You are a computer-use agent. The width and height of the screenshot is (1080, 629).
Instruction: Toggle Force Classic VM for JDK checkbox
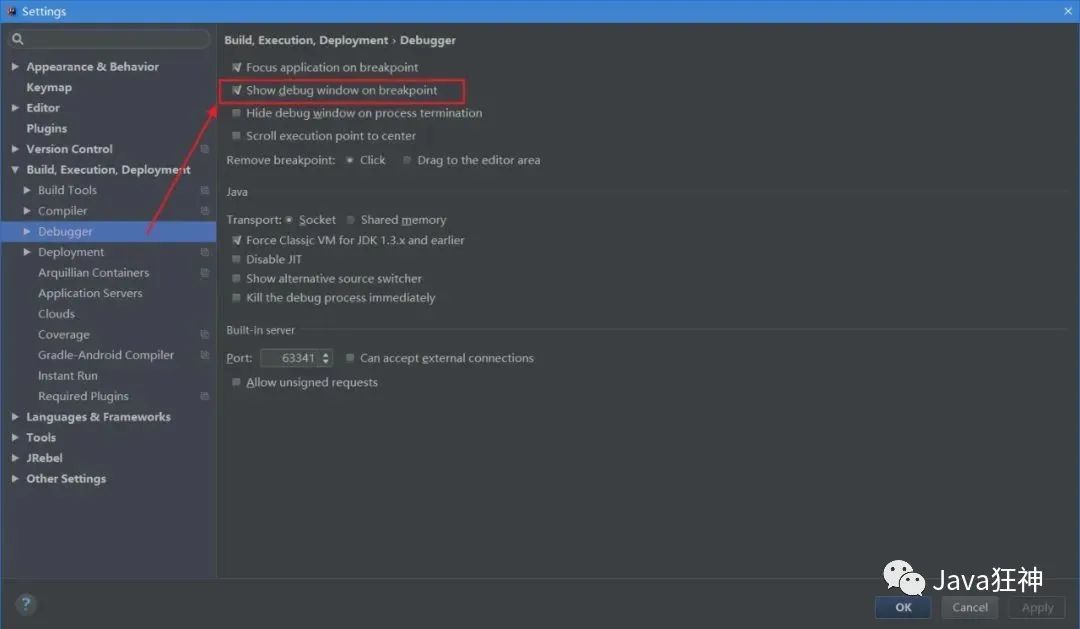tap(236, 240)
